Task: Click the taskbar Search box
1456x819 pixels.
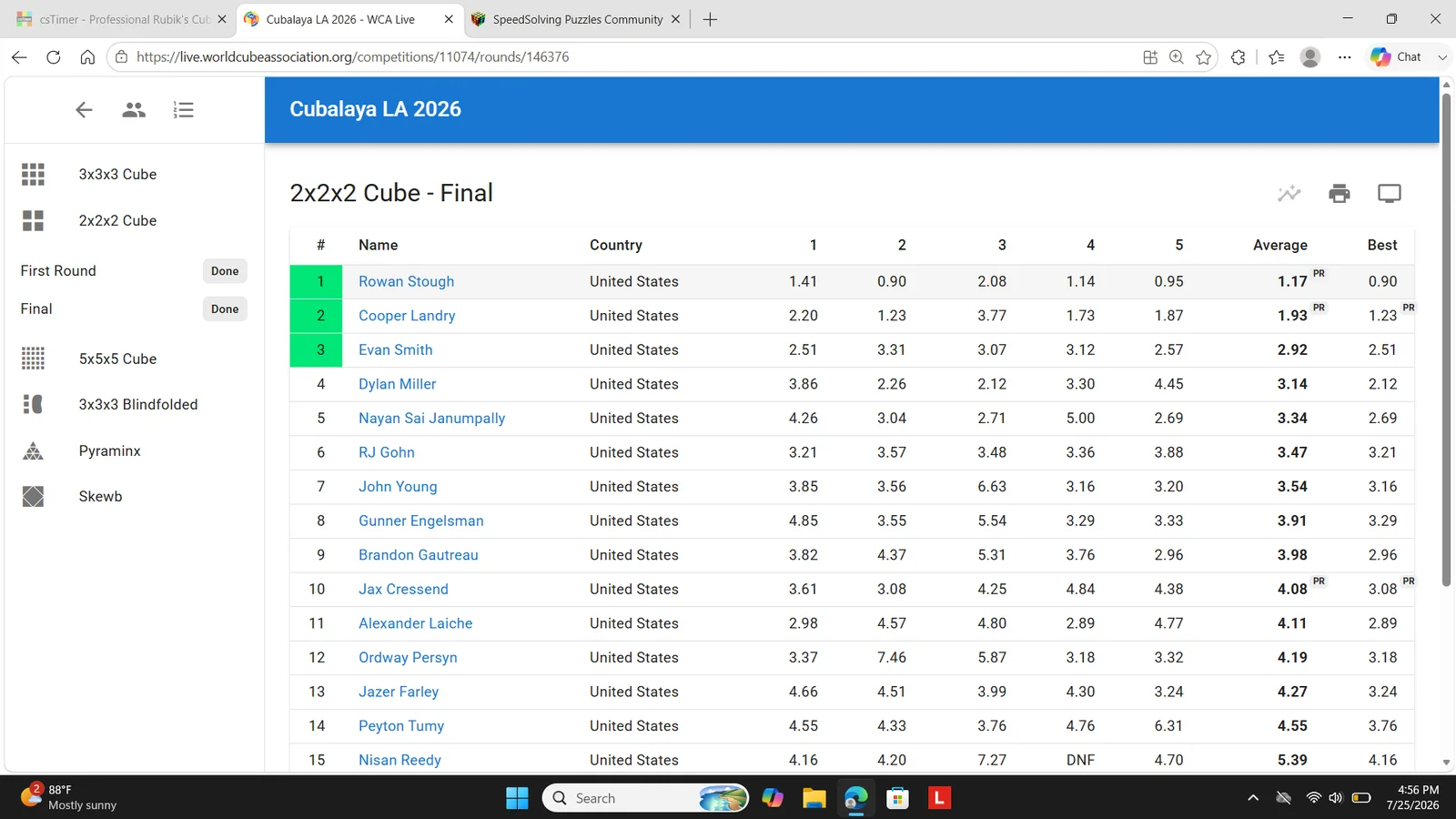Action: tap(646, 798)
